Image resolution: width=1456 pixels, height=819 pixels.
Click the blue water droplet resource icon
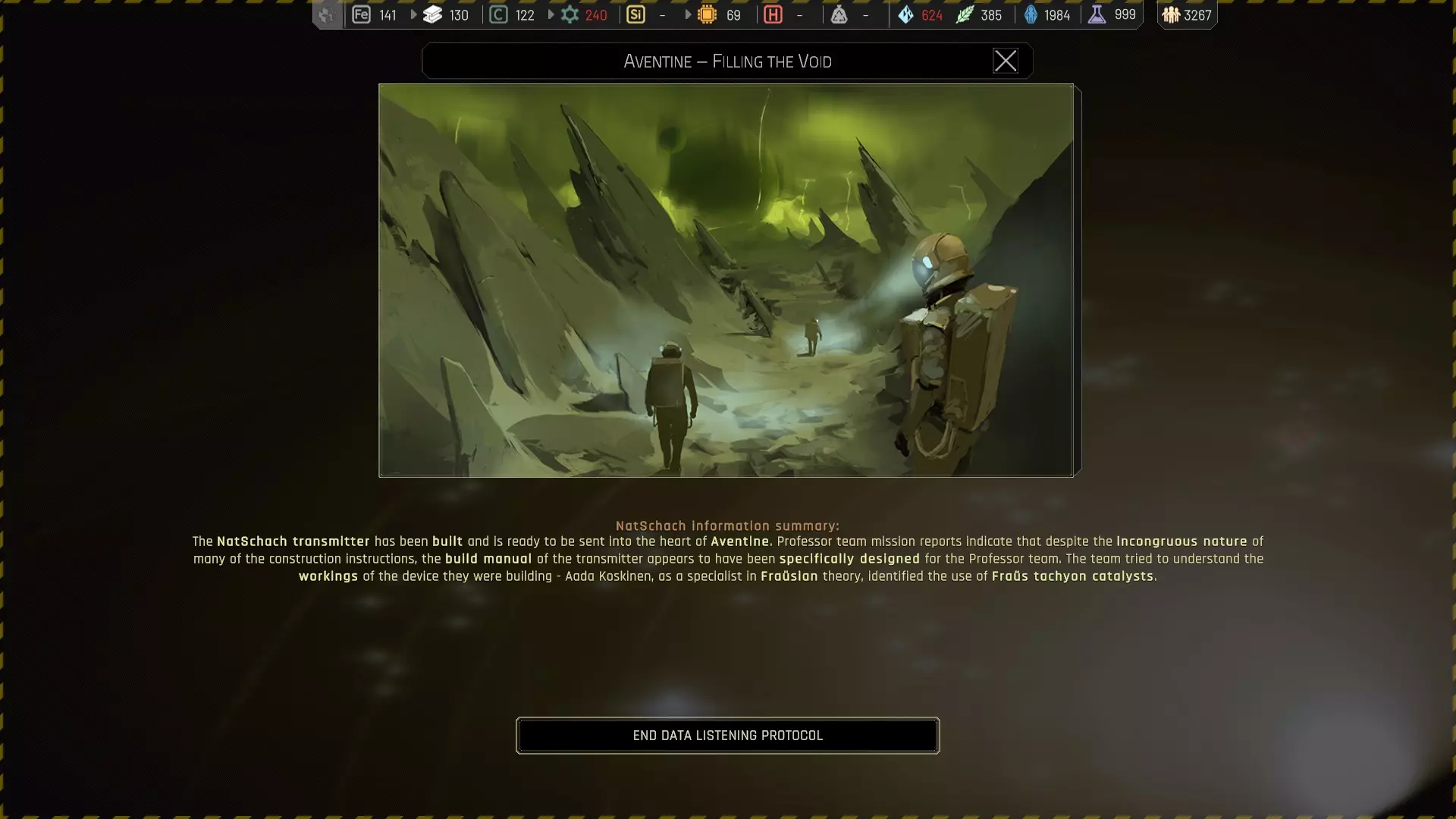905,14
